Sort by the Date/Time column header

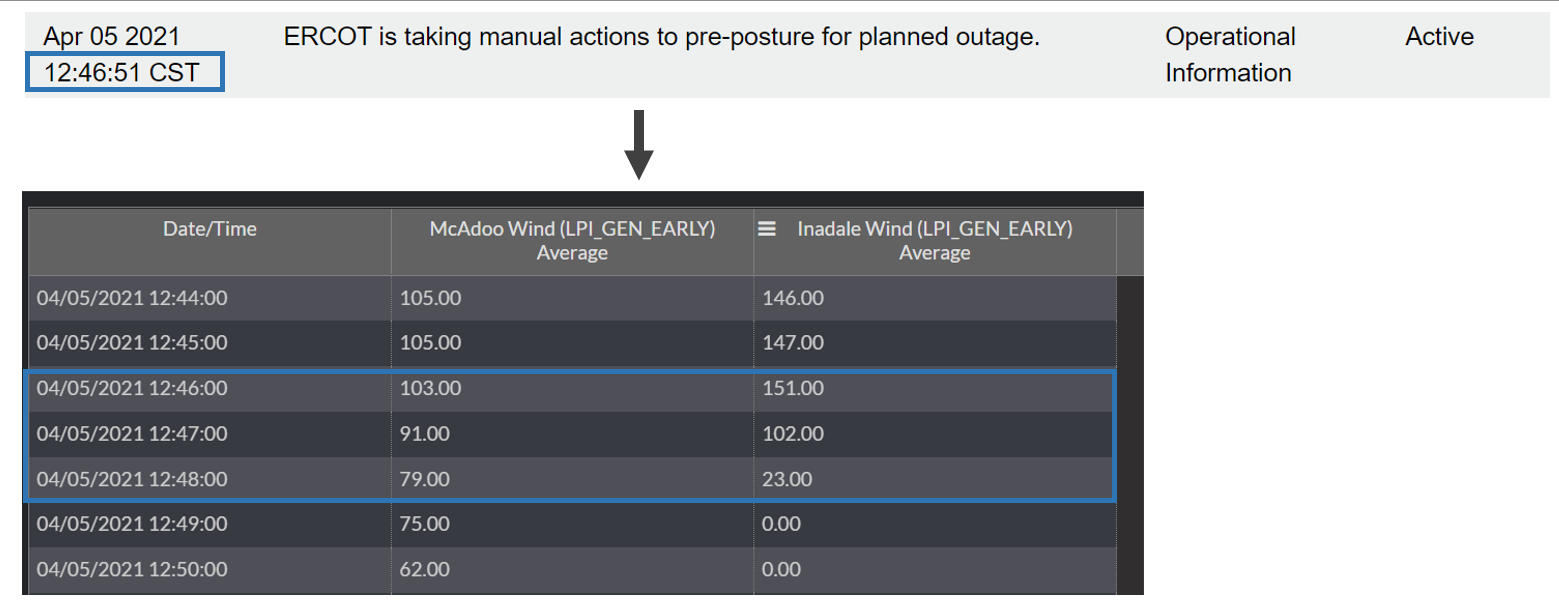210,229
